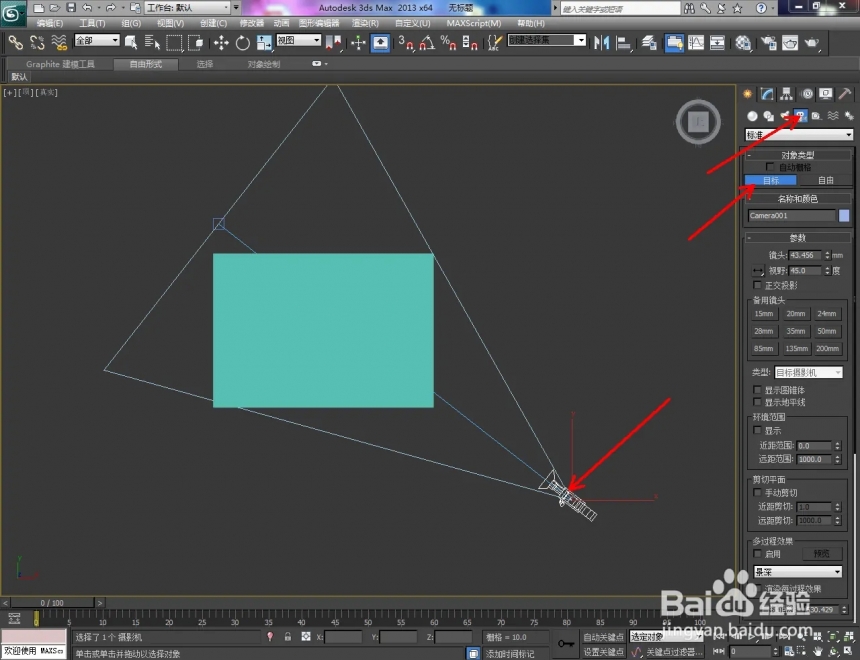
Task: Open the Material Editor
Action: click(743, 42)
